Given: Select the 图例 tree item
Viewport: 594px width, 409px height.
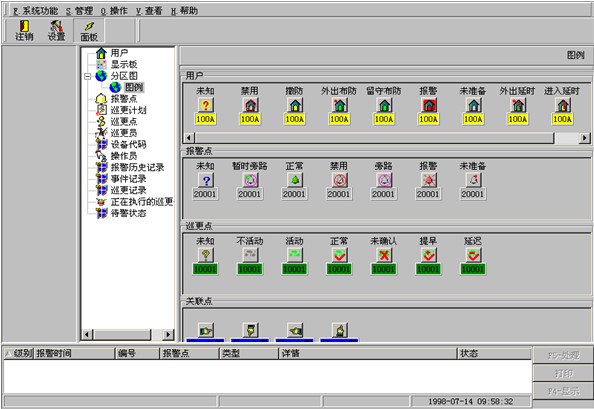Looking at the screenshot, I should click(134, 87).
